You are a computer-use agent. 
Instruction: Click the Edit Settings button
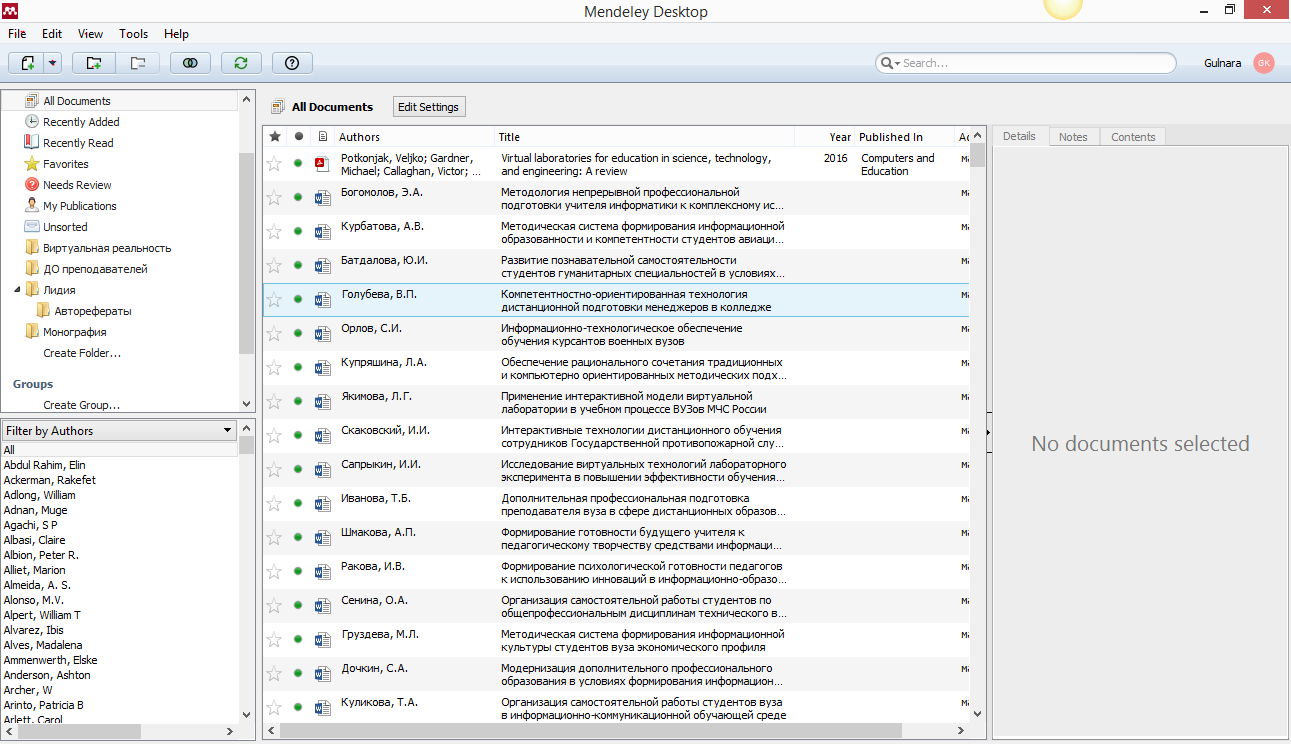(x=428, y=107)
